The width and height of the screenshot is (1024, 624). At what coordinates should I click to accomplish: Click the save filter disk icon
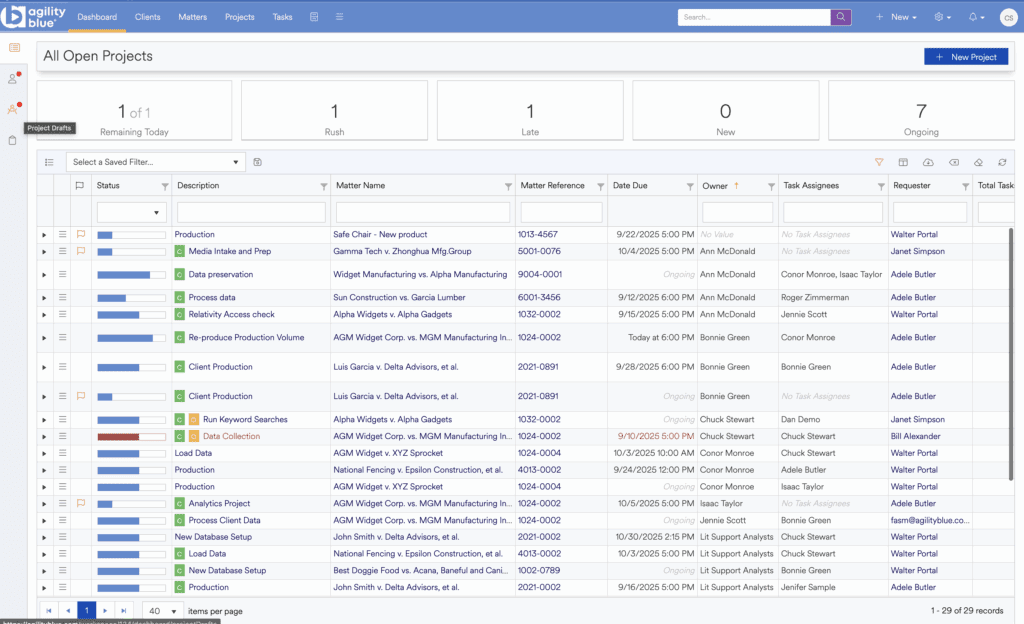[x=258, y=162]
